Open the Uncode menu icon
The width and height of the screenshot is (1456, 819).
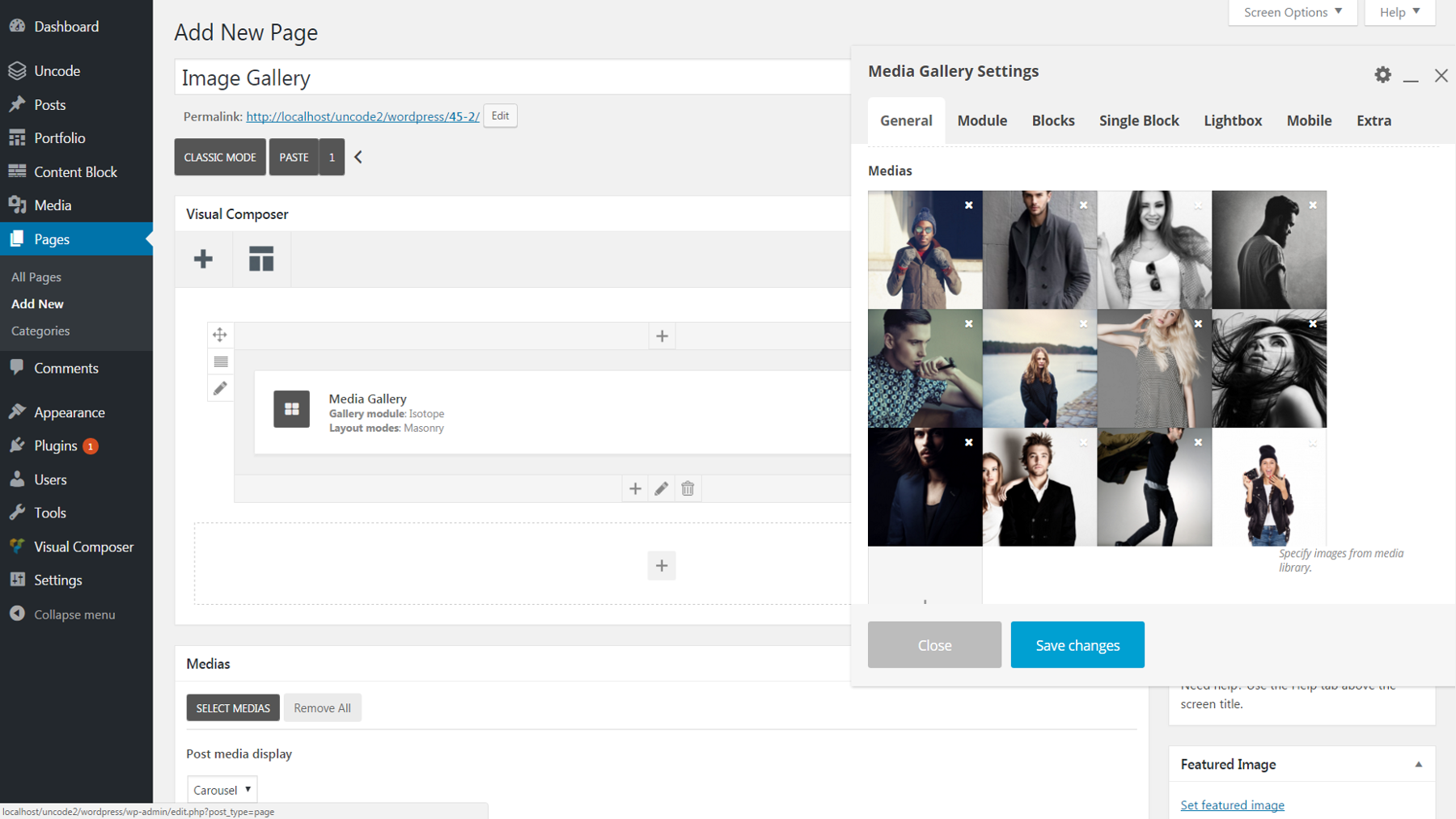coord(17,70)
